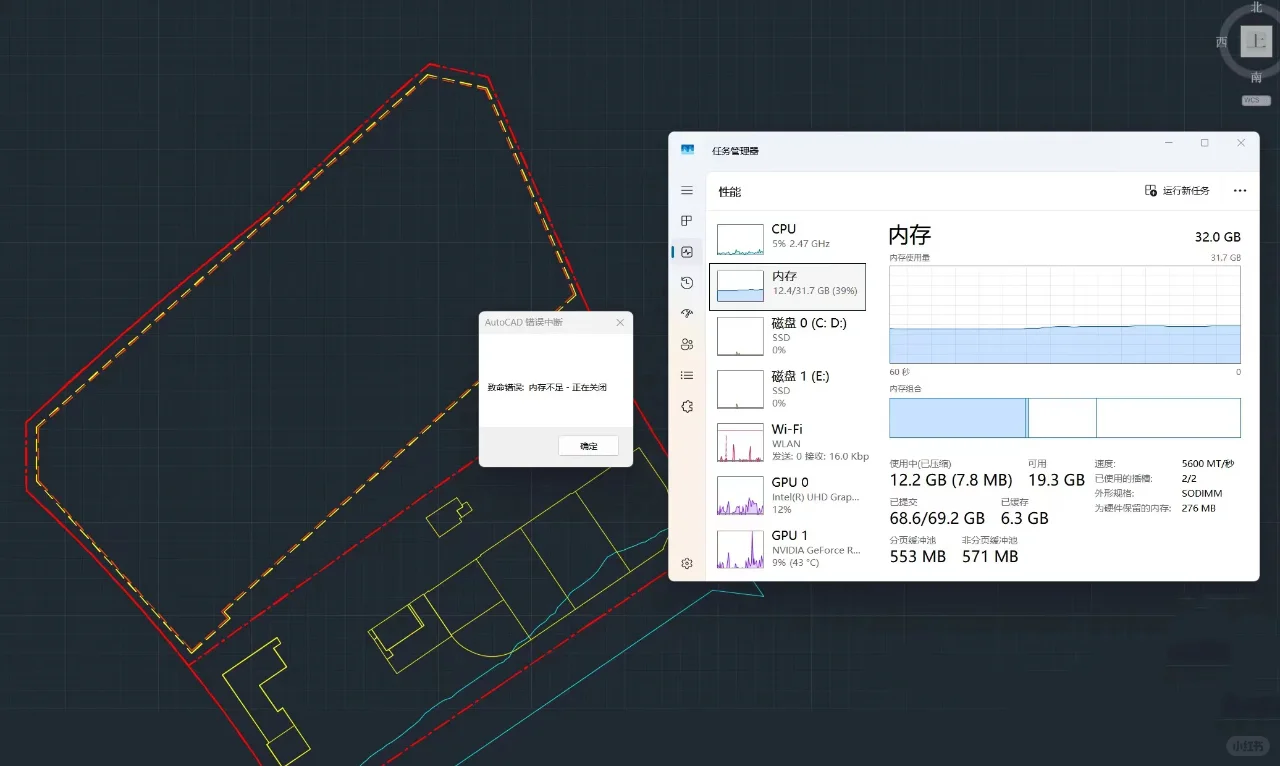Open the Services page sidebar icon
This screenshot has width=1280, height=766.
[686, 406]
